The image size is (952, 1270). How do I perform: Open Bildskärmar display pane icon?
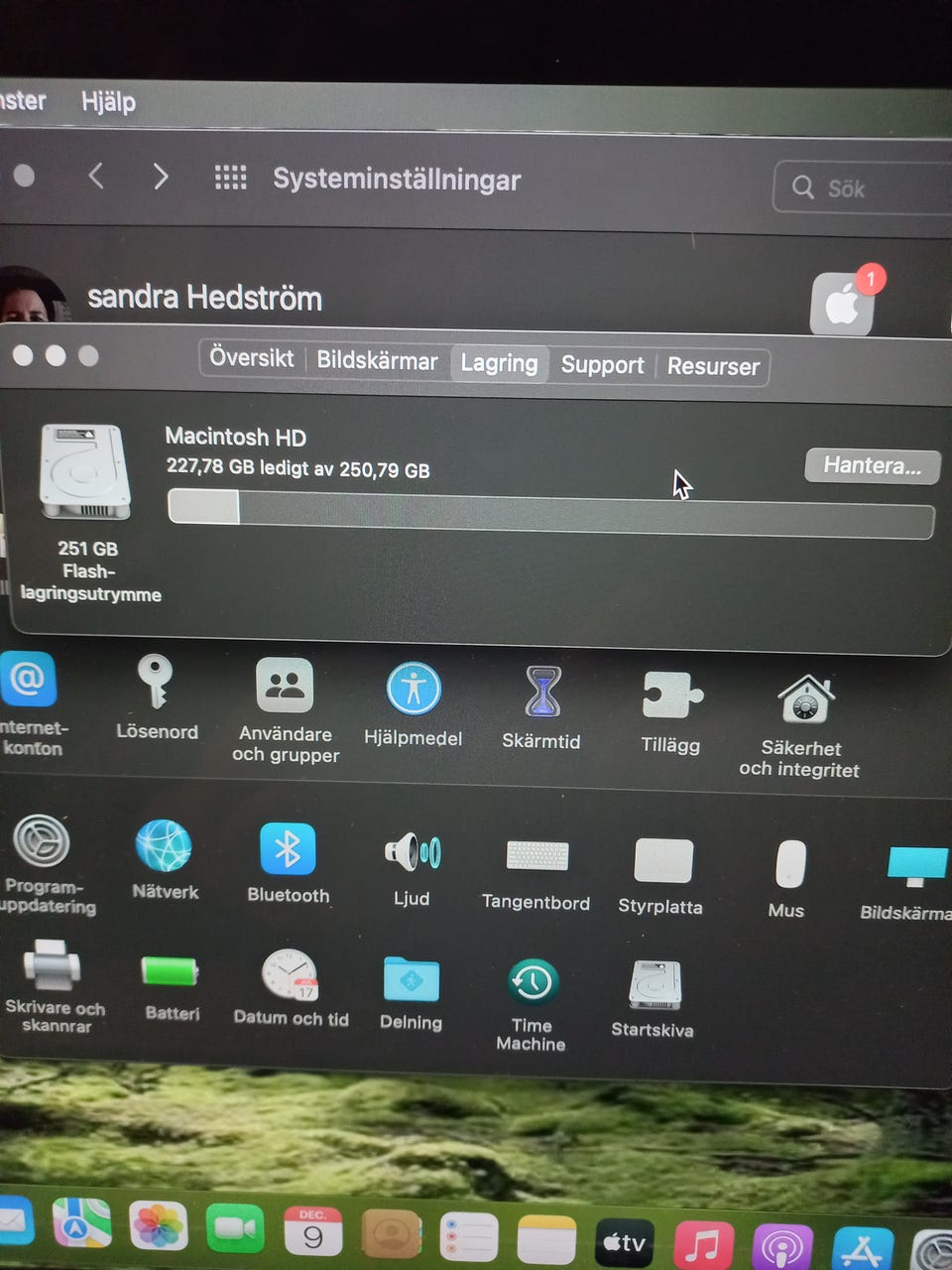tap(916, 867)
